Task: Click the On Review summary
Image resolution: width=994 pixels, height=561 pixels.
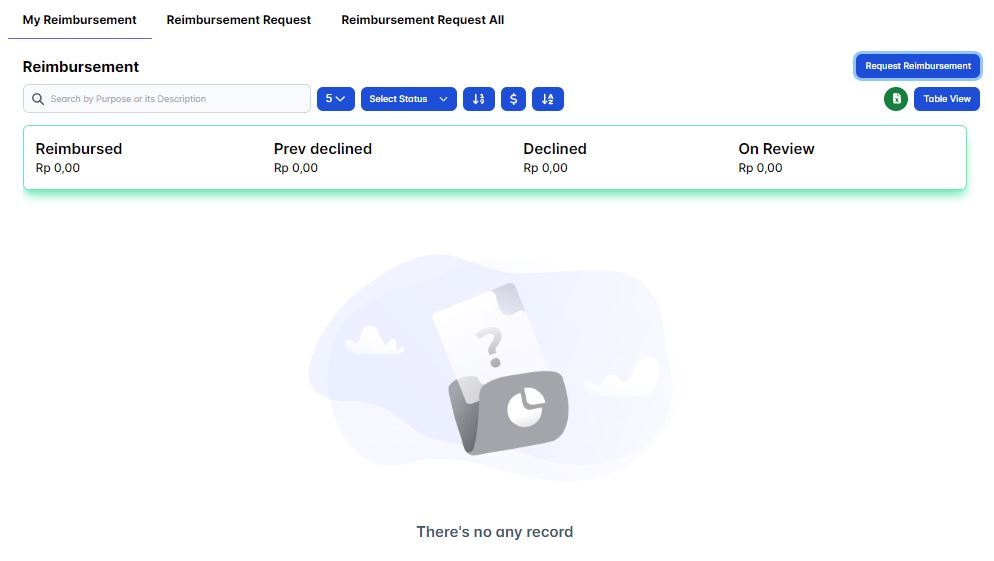Action: pyautogui.click(x=776, y=157)
